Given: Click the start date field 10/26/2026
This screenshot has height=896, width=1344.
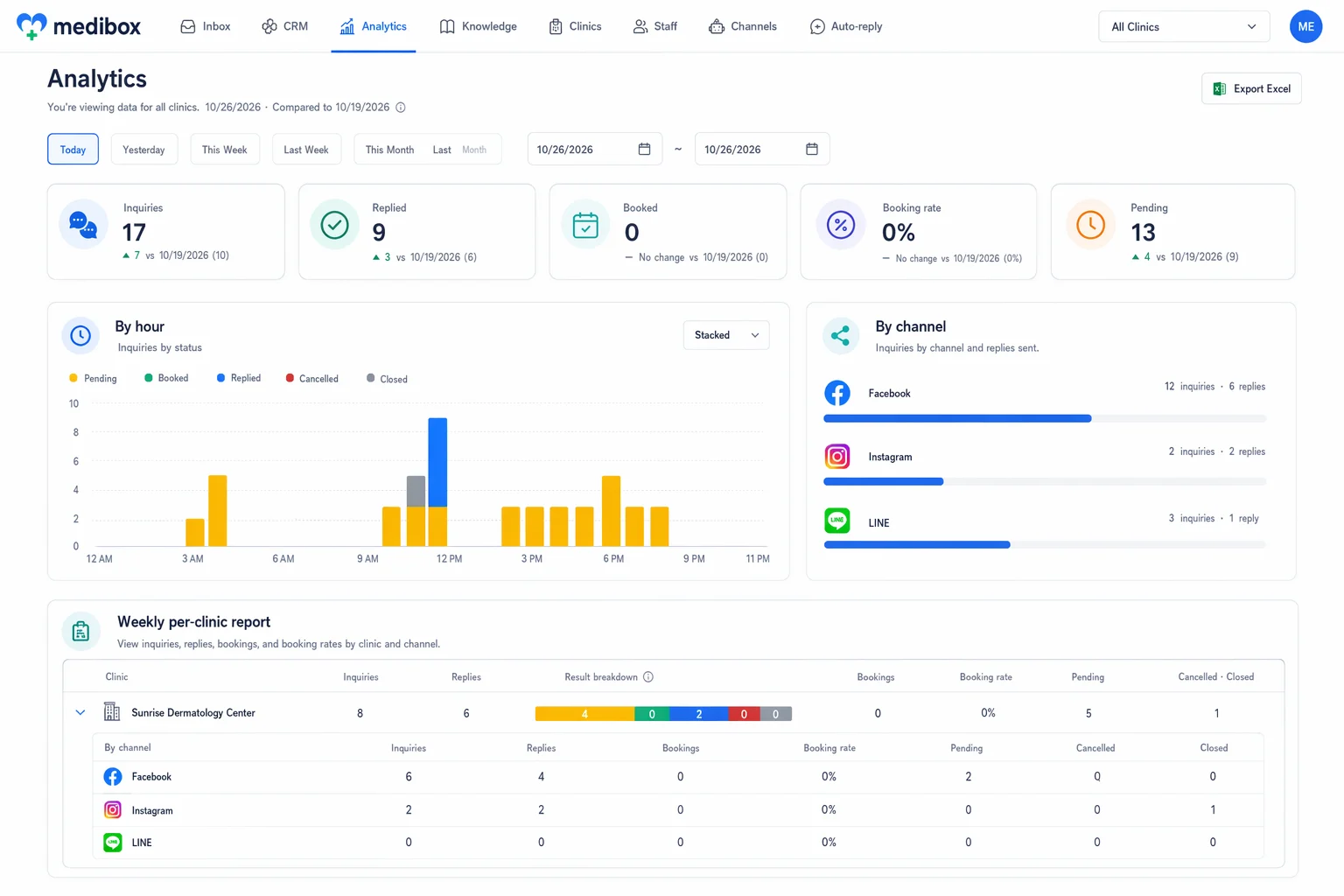Looking at the screenshot, I should click(595, 150).
